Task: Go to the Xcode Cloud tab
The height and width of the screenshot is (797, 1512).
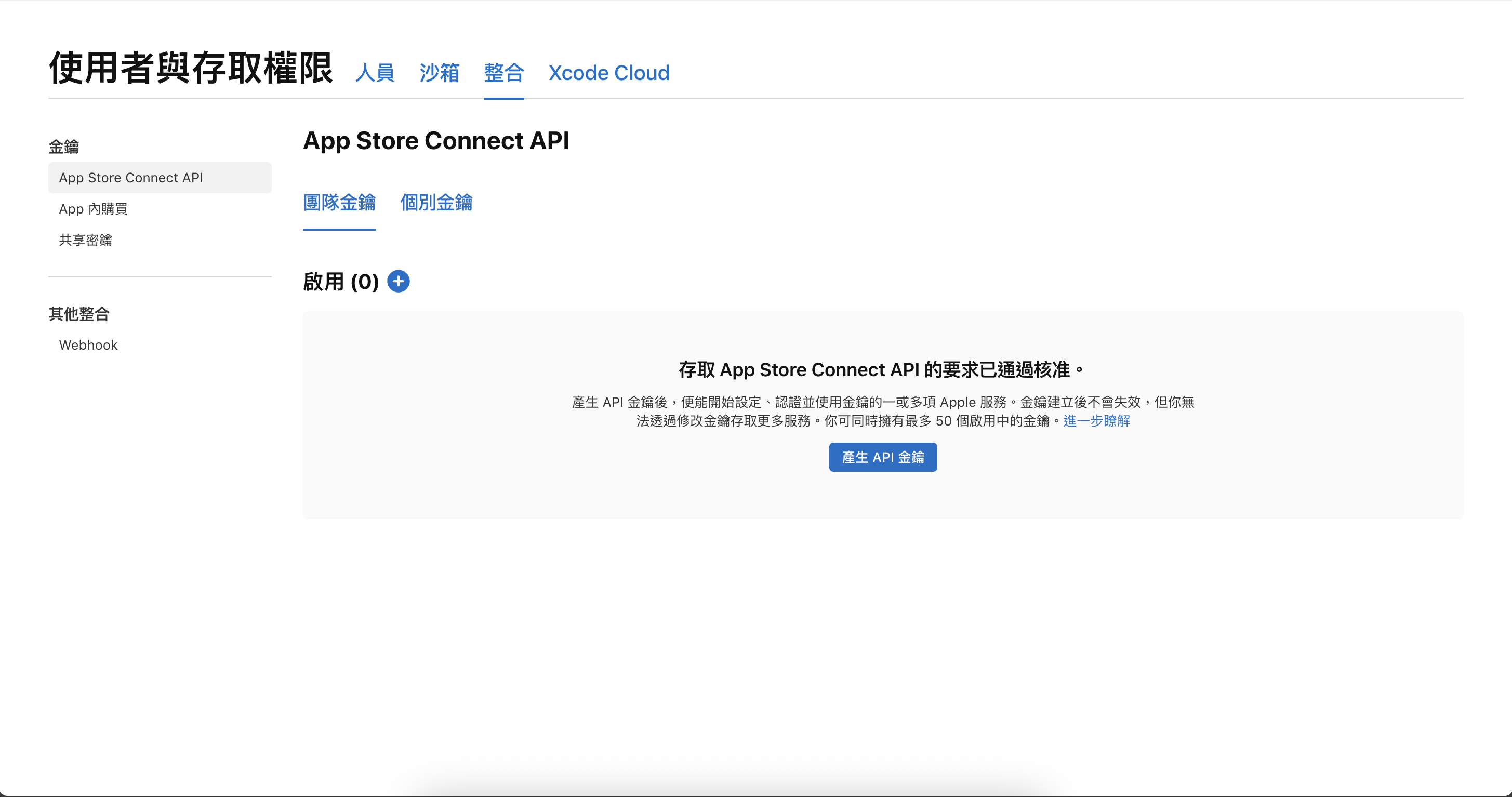Action: click(x=608, y=73)
